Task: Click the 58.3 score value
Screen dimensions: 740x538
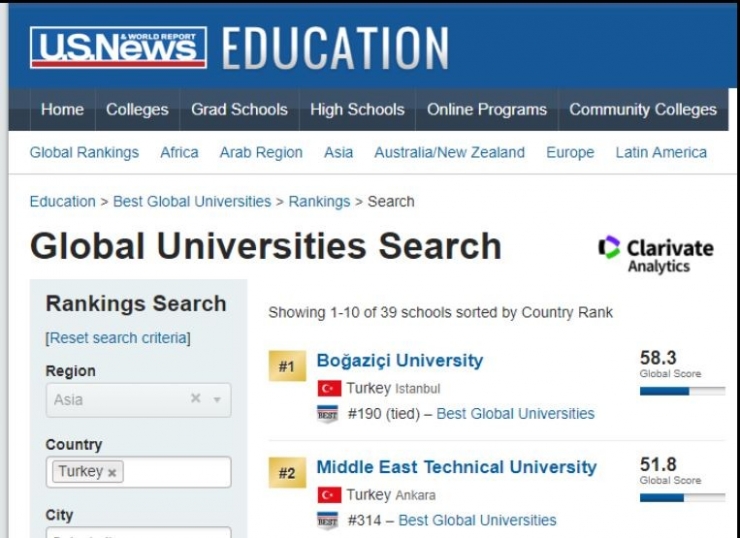Action: pos(658,358)
